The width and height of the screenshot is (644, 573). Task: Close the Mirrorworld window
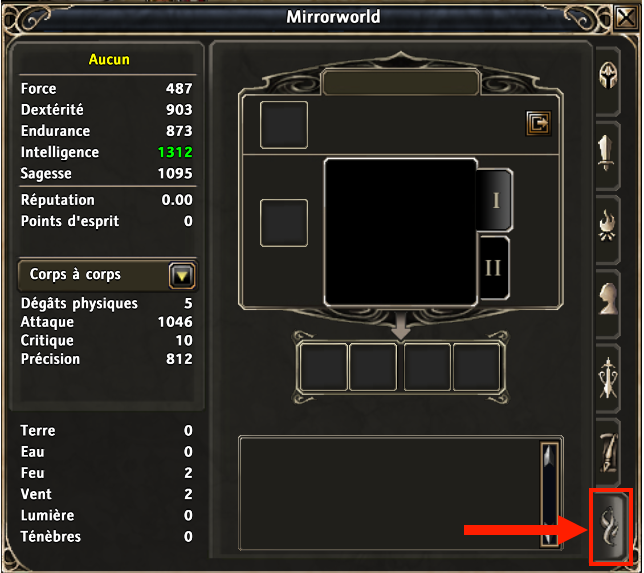tap(626, 18)
